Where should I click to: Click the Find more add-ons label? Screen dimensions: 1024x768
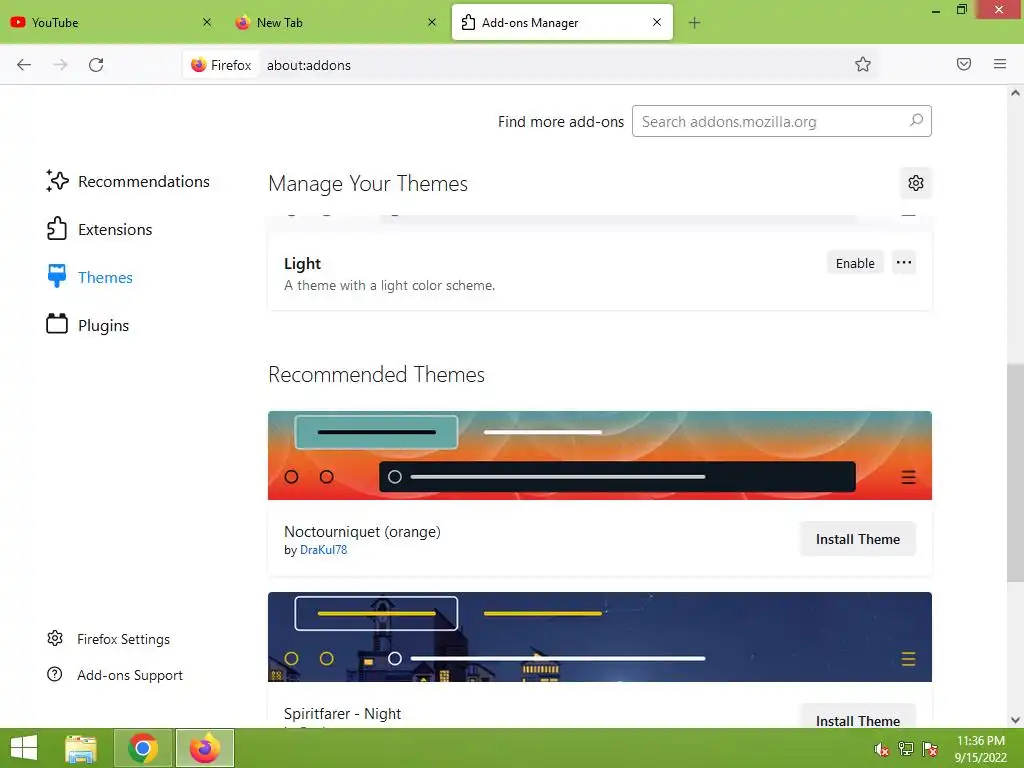coord(561,121)
